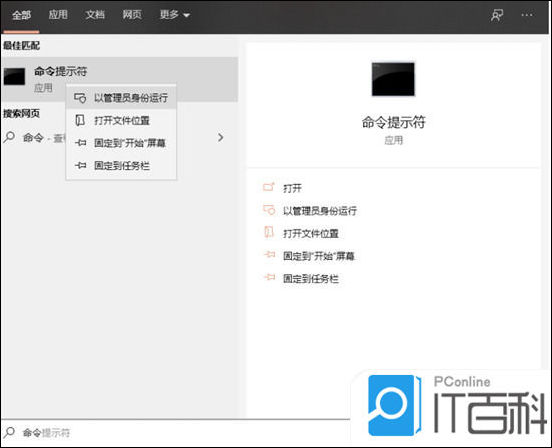Select the 网页 tab
Viewport: 552px width, 448px height.
[x=132, y=15]
